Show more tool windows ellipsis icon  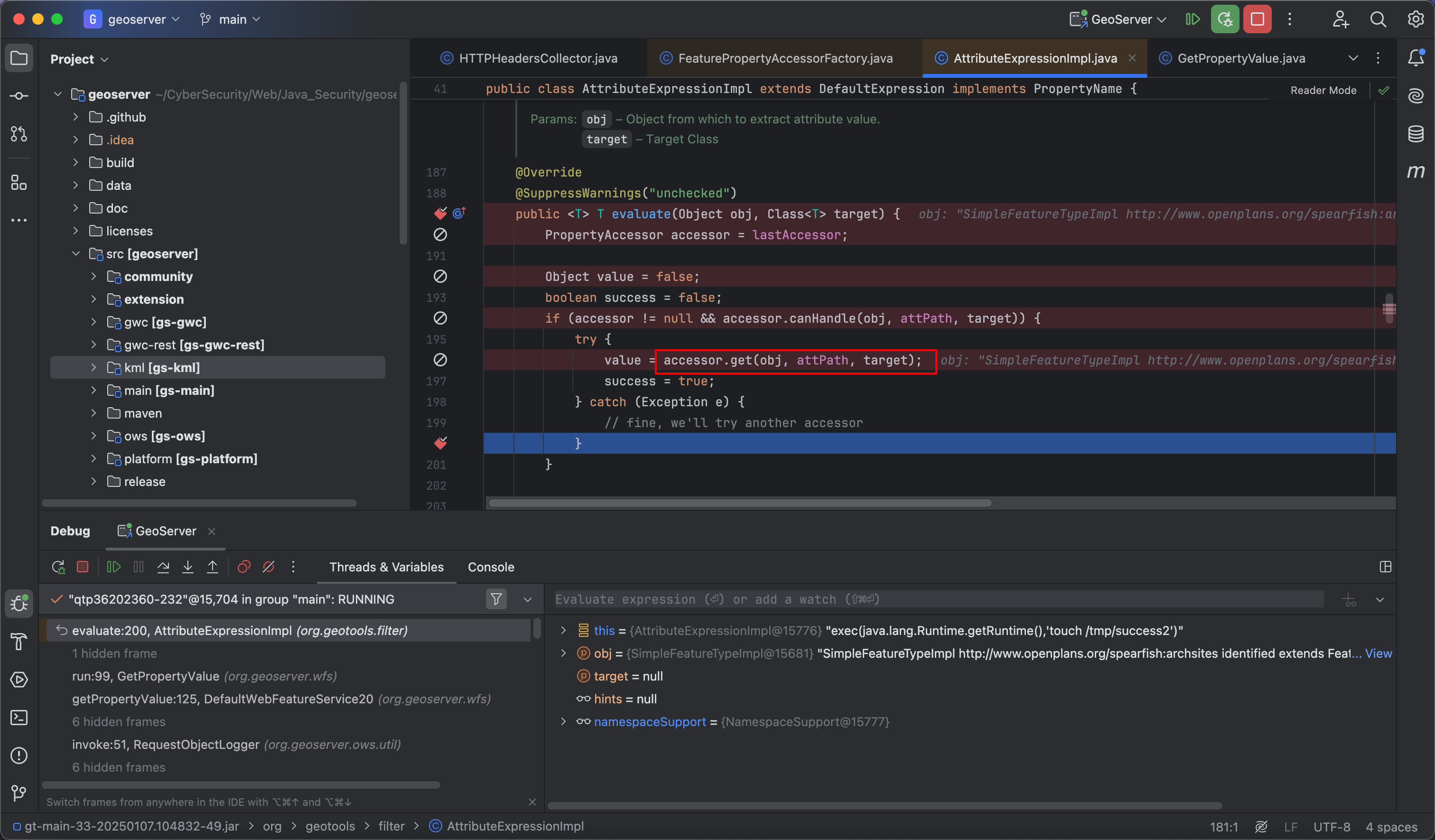click(x=19, y=220)
